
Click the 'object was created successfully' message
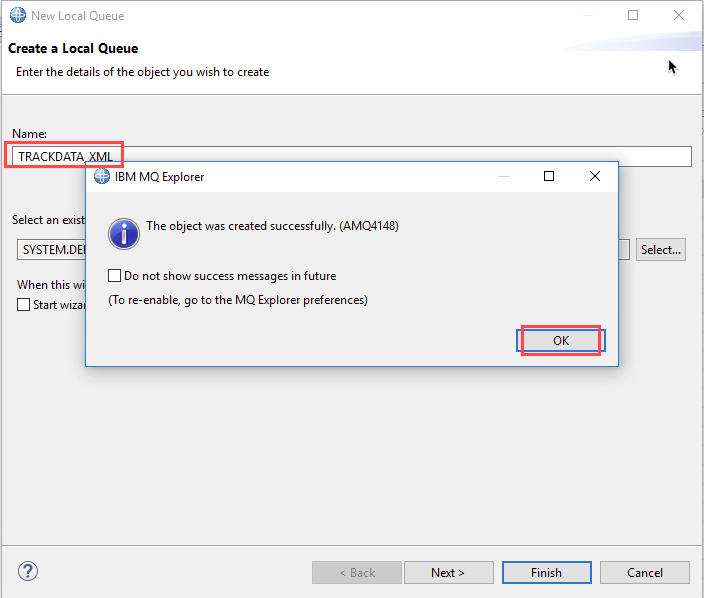click(272, 226)
